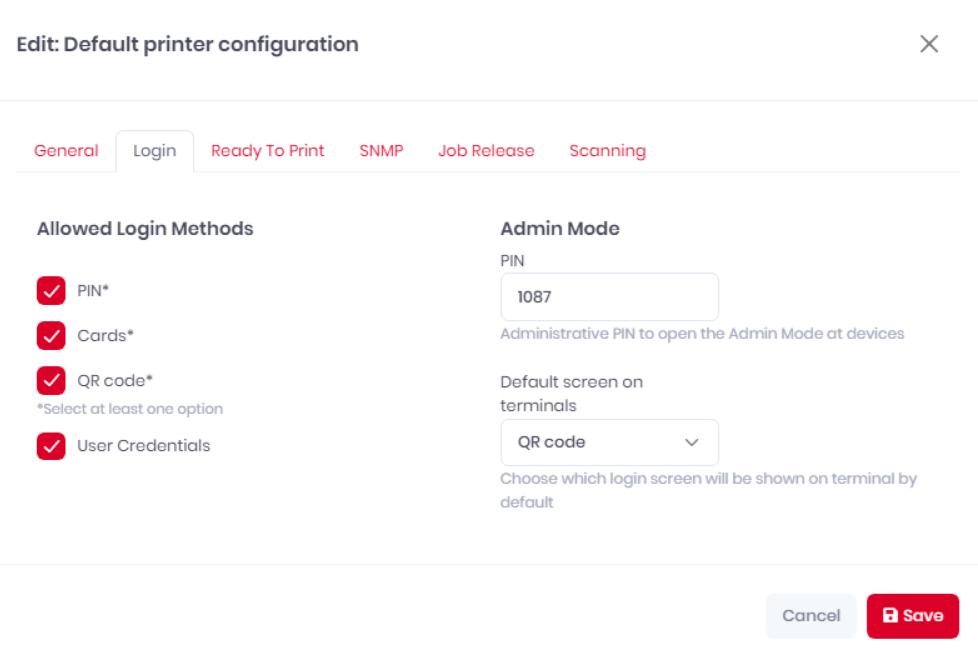Image resolution: width=978 pixels, height=657 pixels.
Task: Select the Login tab
Action: coord(155,151)
